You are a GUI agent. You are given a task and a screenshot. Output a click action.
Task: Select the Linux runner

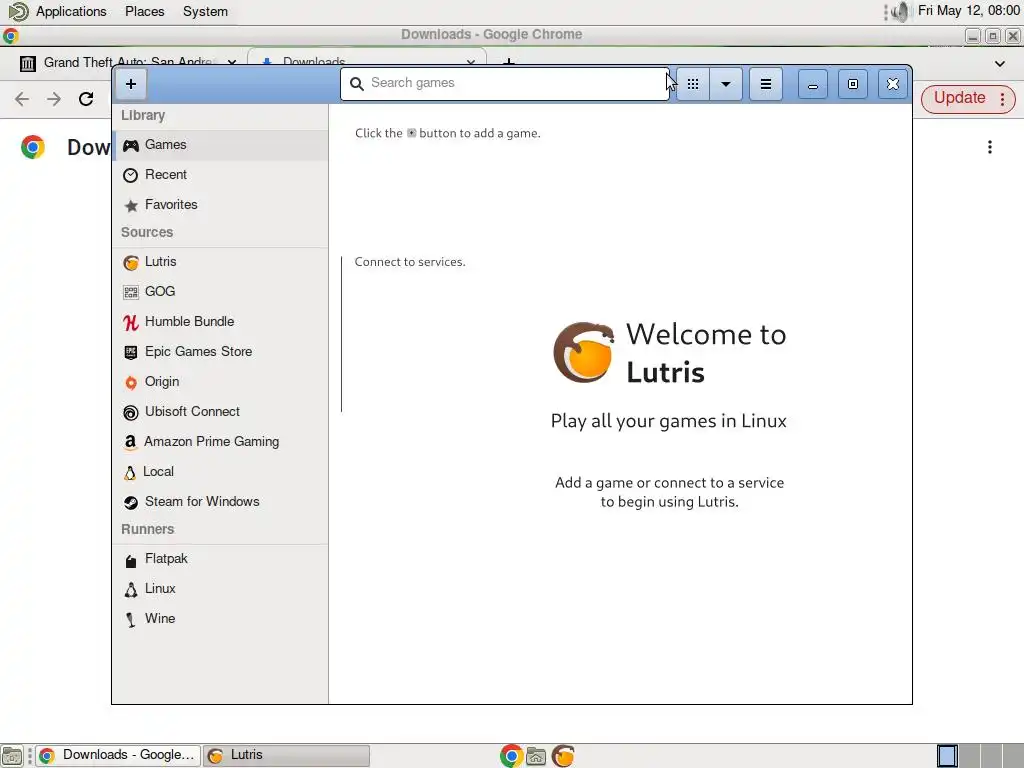[221, 589]
